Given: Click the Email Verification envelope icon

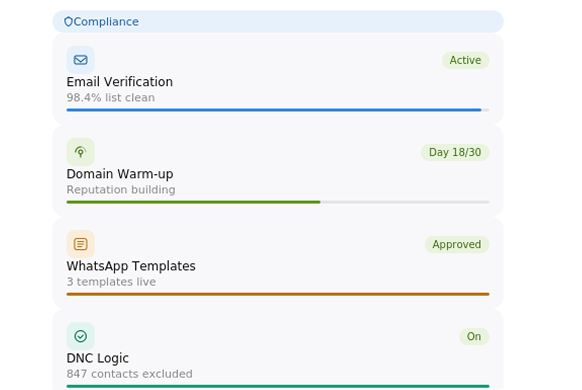Looking at the screenshot, I should coord(81,60).
